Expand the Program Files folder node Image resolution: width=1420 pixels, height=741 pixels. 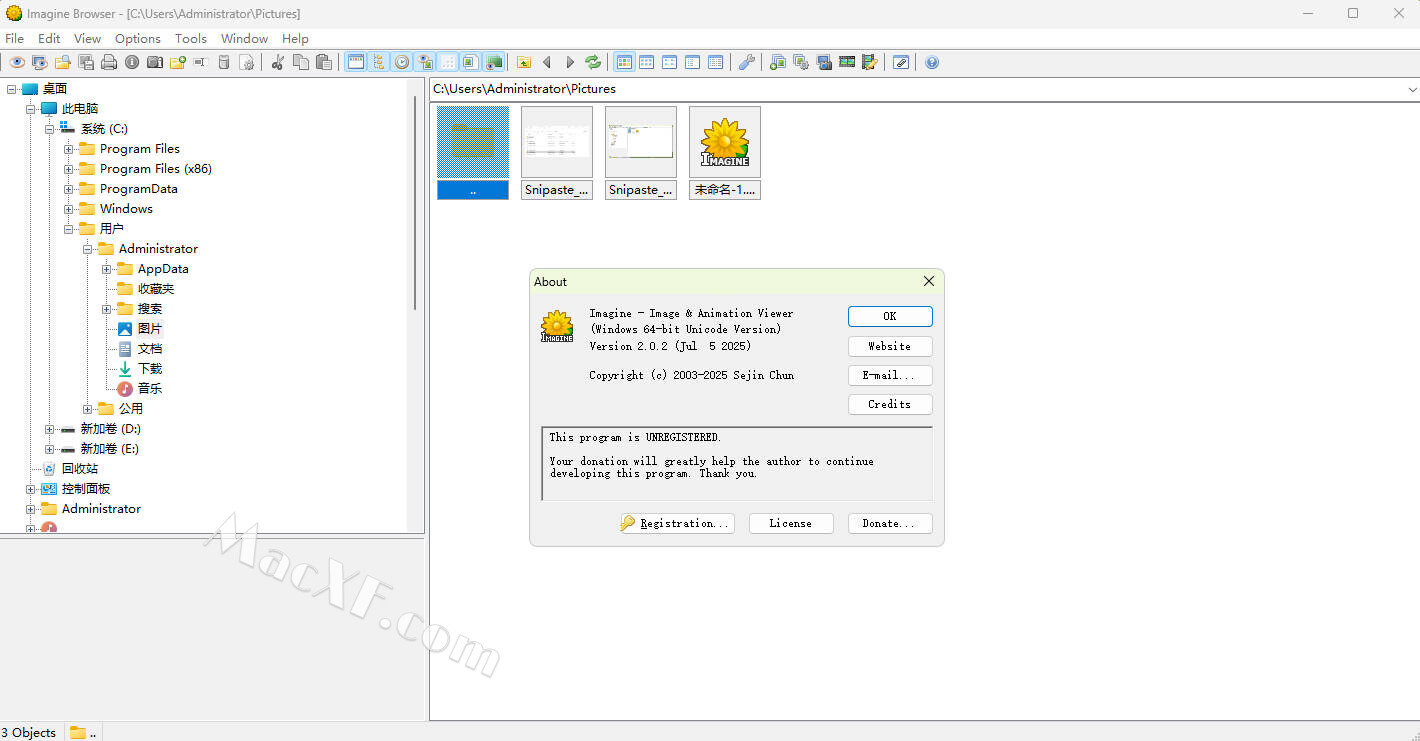point(69,149)
